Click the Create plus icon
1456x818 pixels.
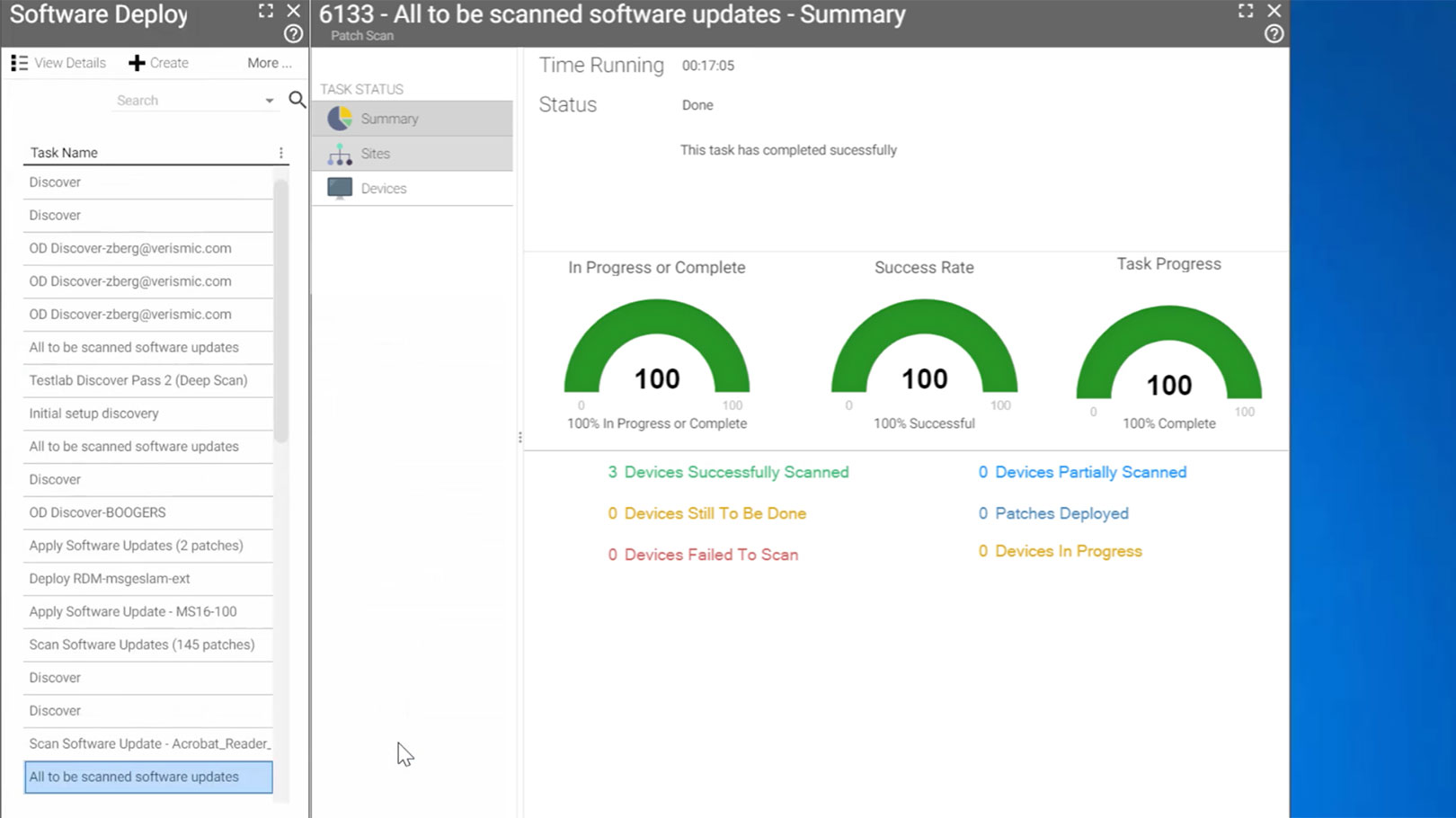(x=137, y=62)
